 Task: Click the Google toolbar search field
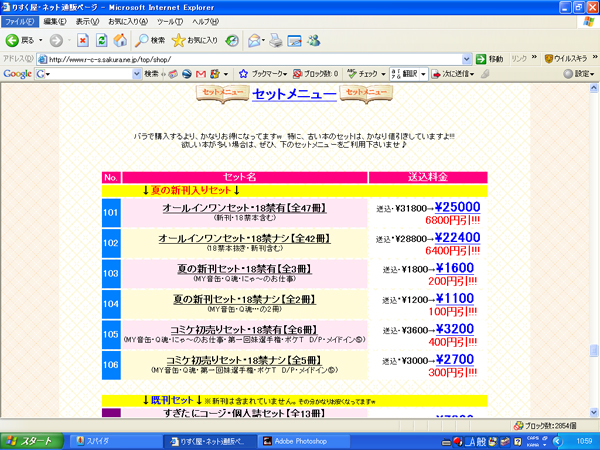coord(88,74)
